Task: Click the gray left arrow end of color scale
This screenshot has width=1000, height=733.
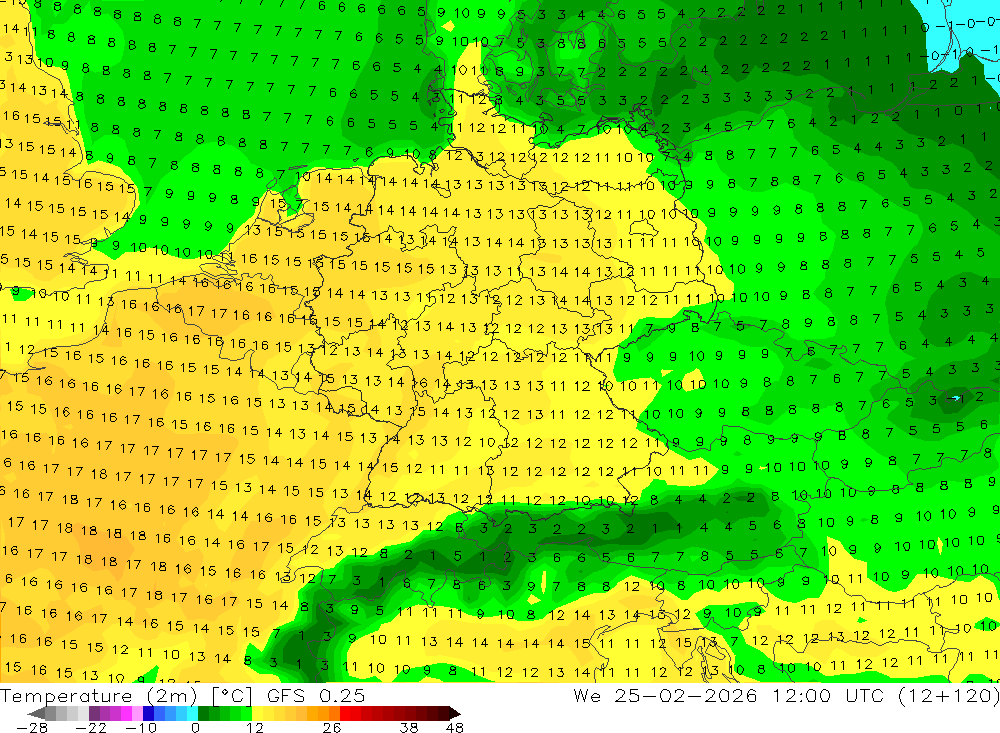Action: click(x=36, y=713)
